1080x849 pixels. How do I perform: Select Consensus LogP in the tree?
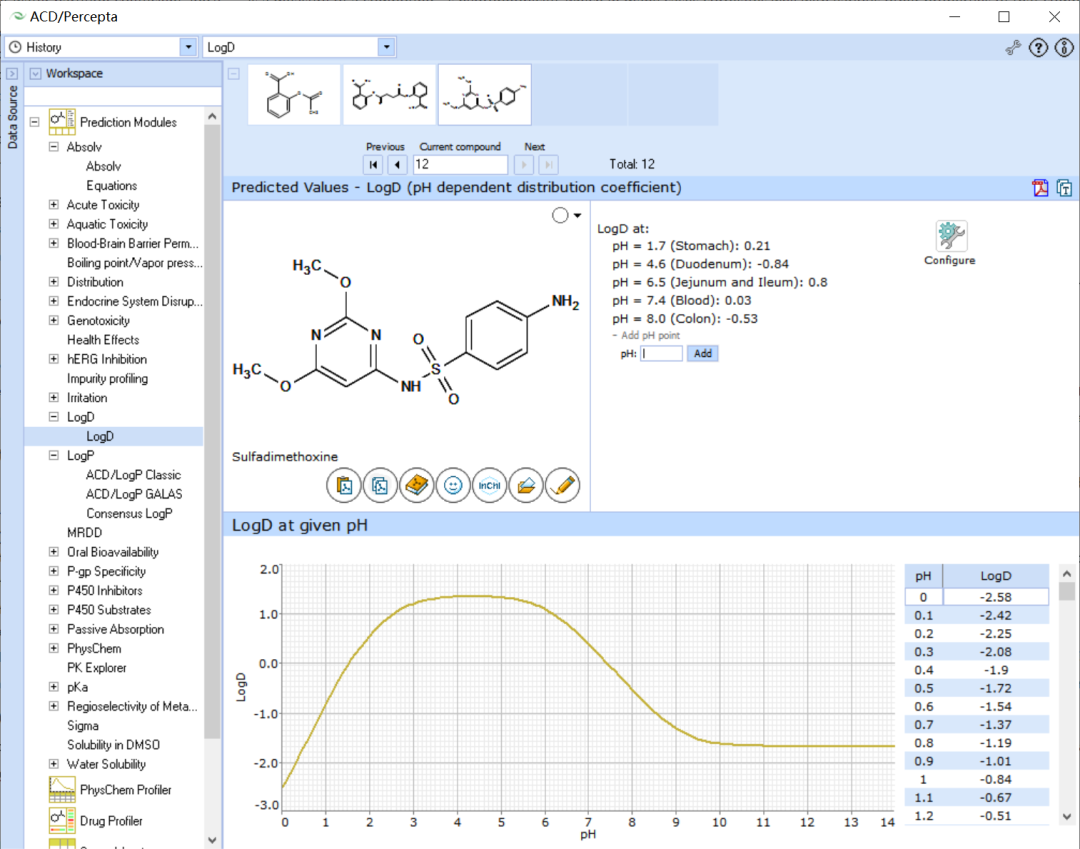(x=129, y=514)
